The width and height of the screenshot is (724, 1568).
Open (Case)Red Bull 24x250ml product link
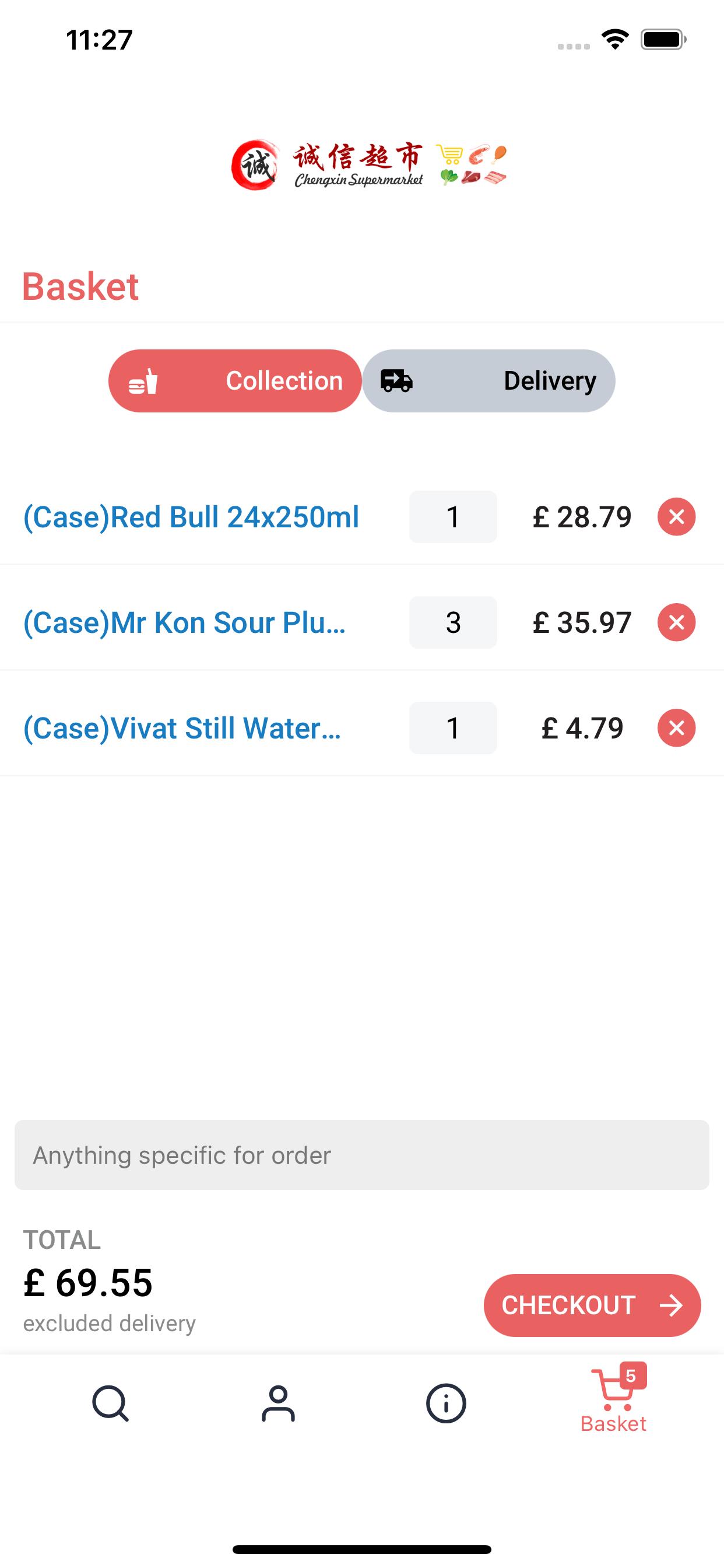(x=191, y=517)
